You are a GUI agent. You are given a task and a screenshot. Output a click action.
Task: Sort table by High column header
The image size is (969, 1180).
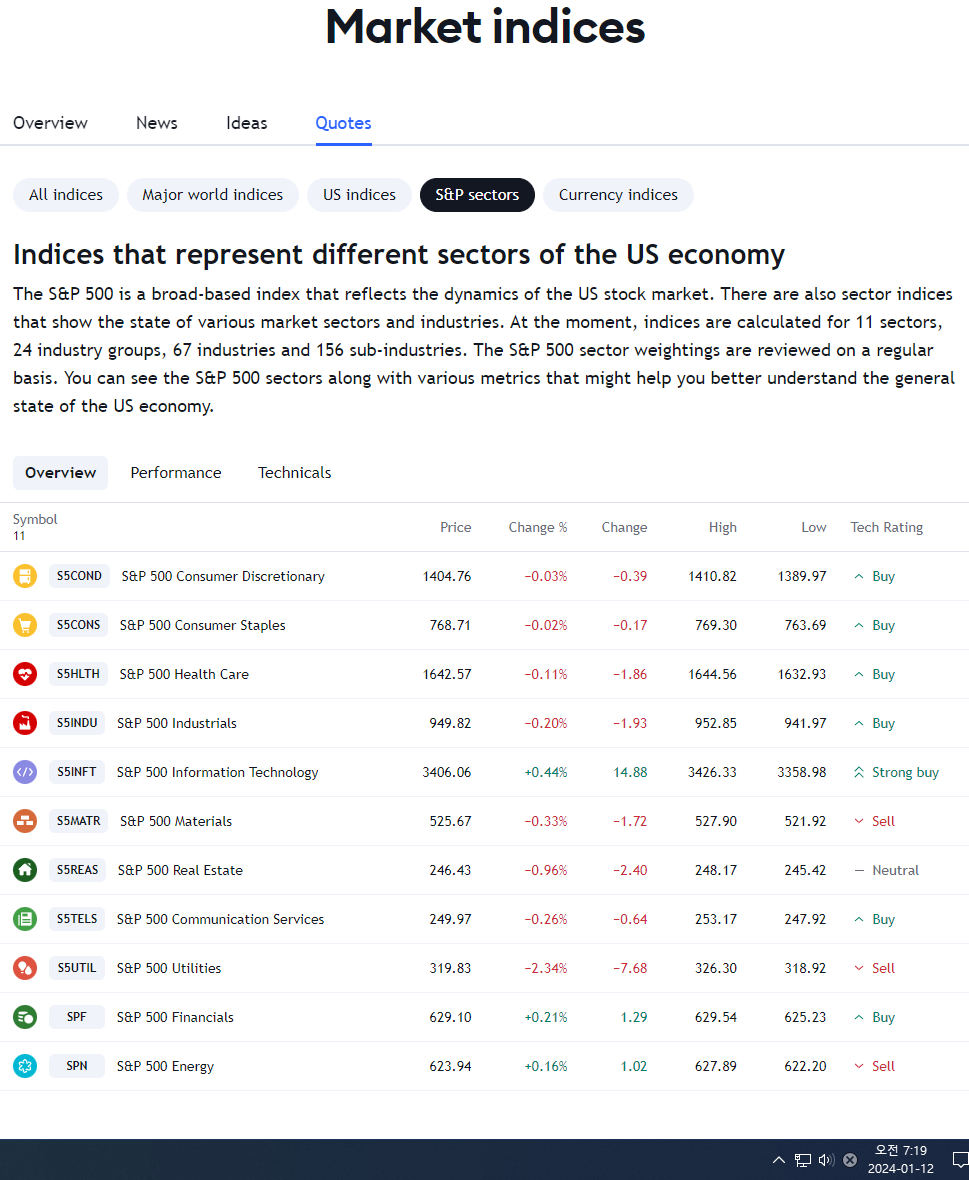coord(722,528)
